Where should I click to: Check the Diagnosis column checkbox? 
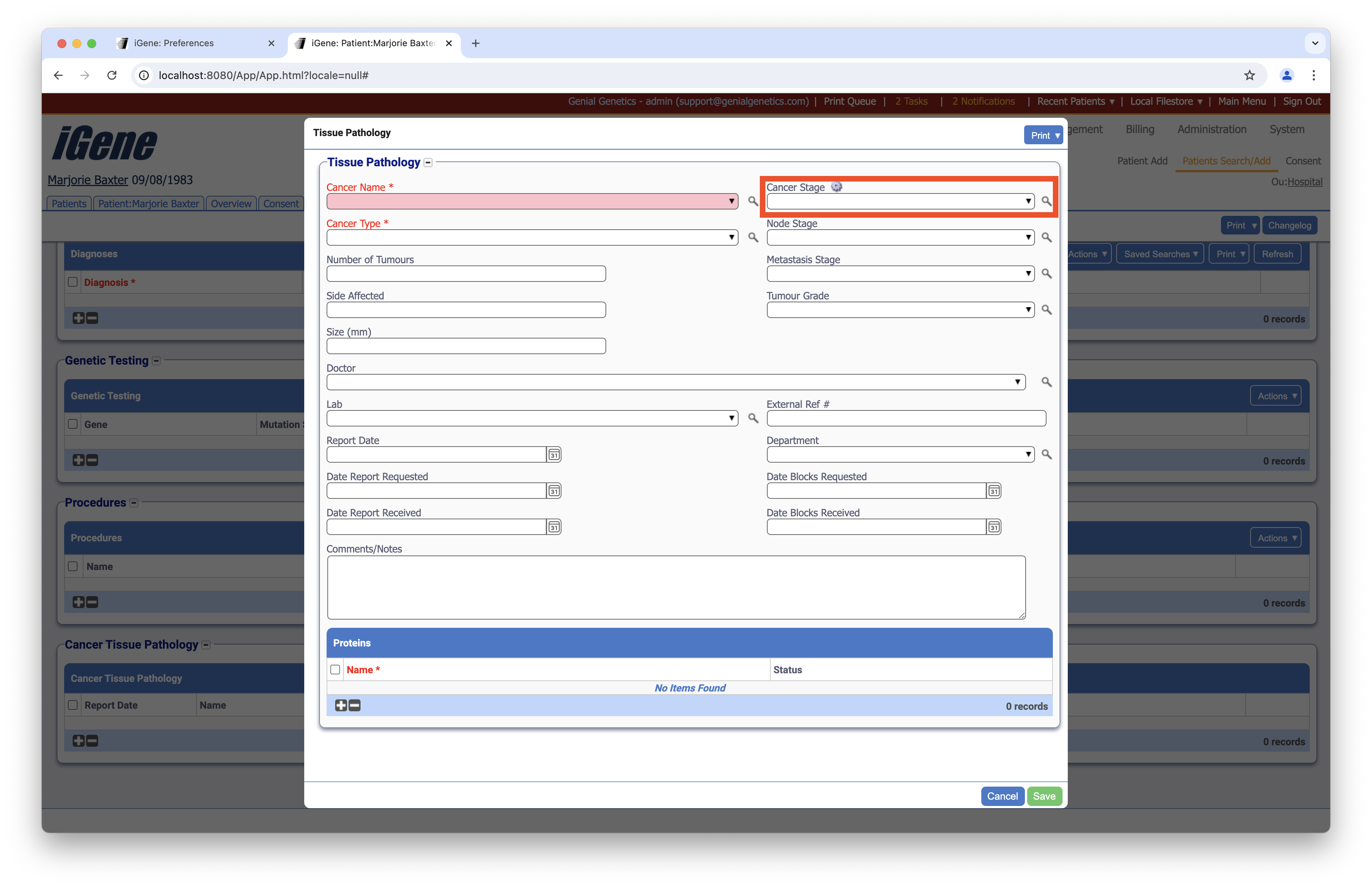pos(73,282)
